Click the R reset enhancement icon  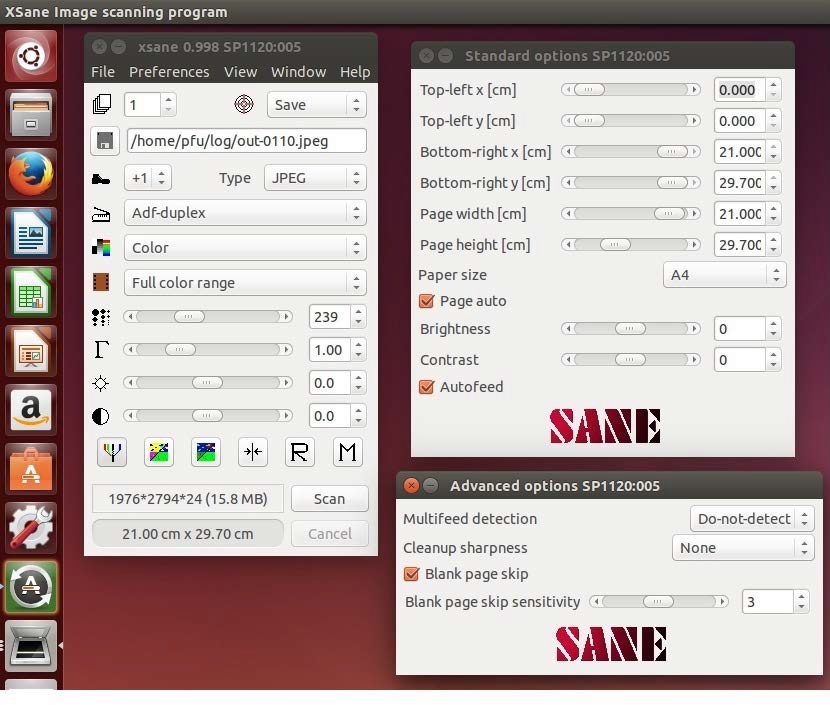click(x=299, y=452)
